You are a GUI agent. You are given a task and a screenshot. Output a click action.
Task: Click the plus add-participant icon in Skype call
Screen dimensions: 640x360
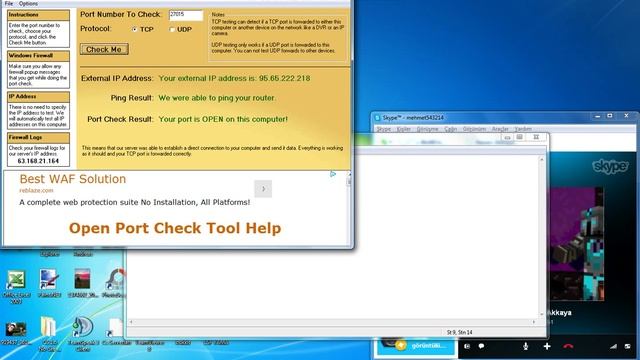[547, 346]
